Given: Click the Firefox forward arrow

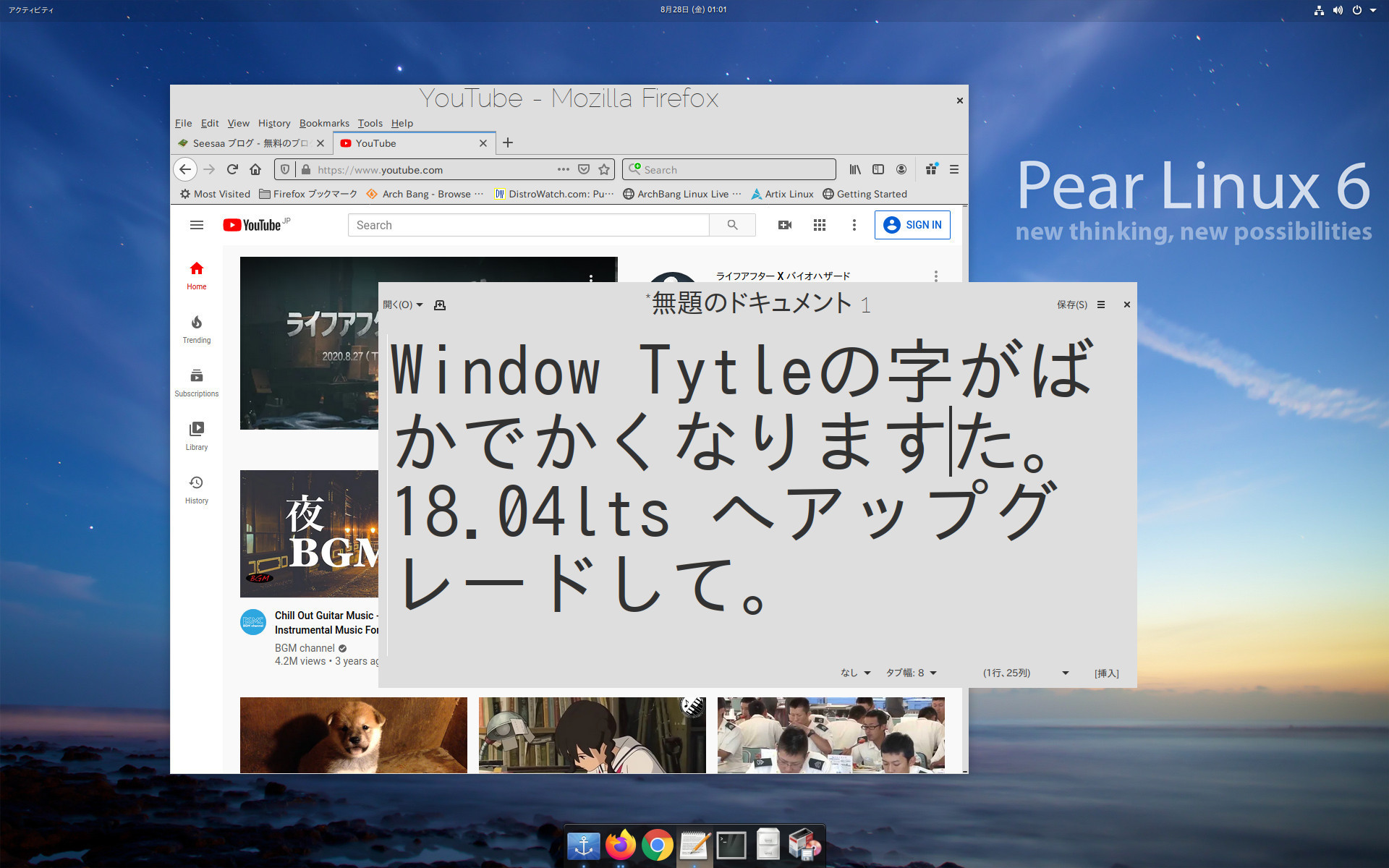Looking at the screenshot, I should tap(209, 169).
